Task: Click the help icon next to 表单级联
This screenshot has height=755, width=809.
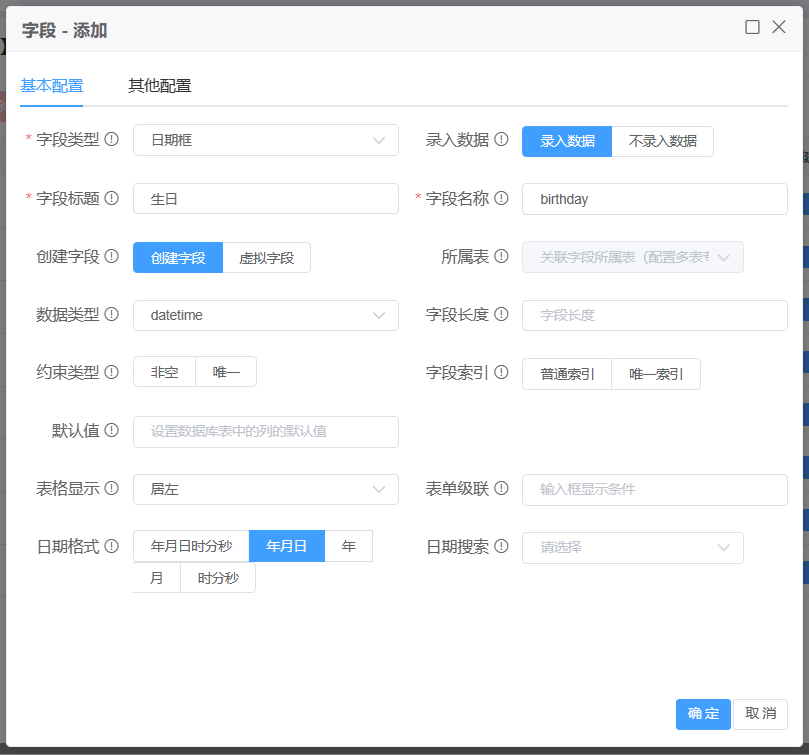Action: click(501, 488)
